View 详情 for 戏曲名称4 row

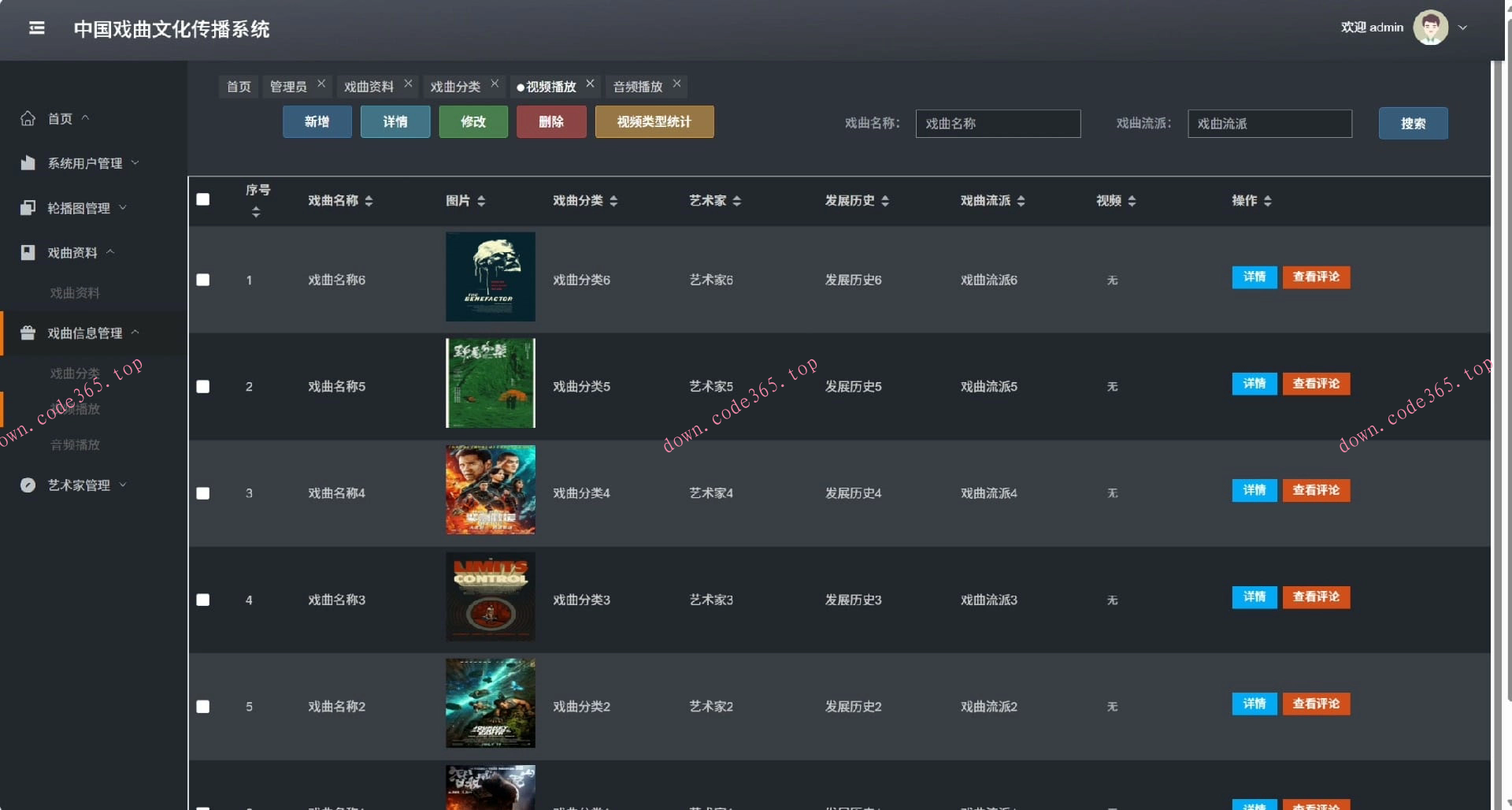1254,490
